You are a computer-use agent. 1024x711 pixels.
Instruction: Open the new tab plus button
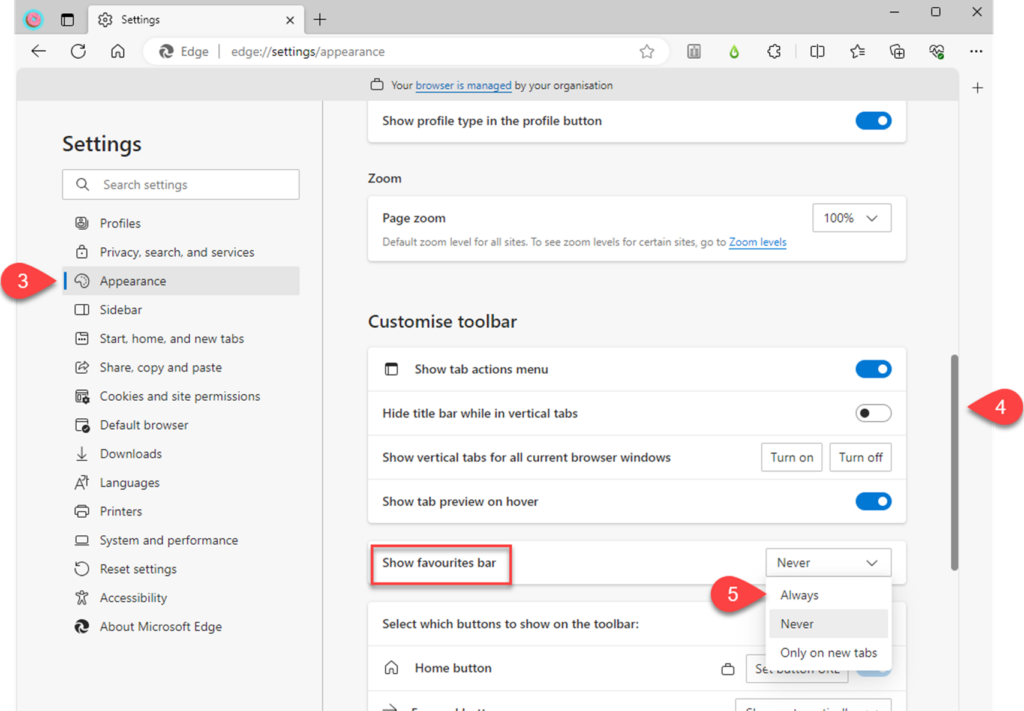[319, 20]
